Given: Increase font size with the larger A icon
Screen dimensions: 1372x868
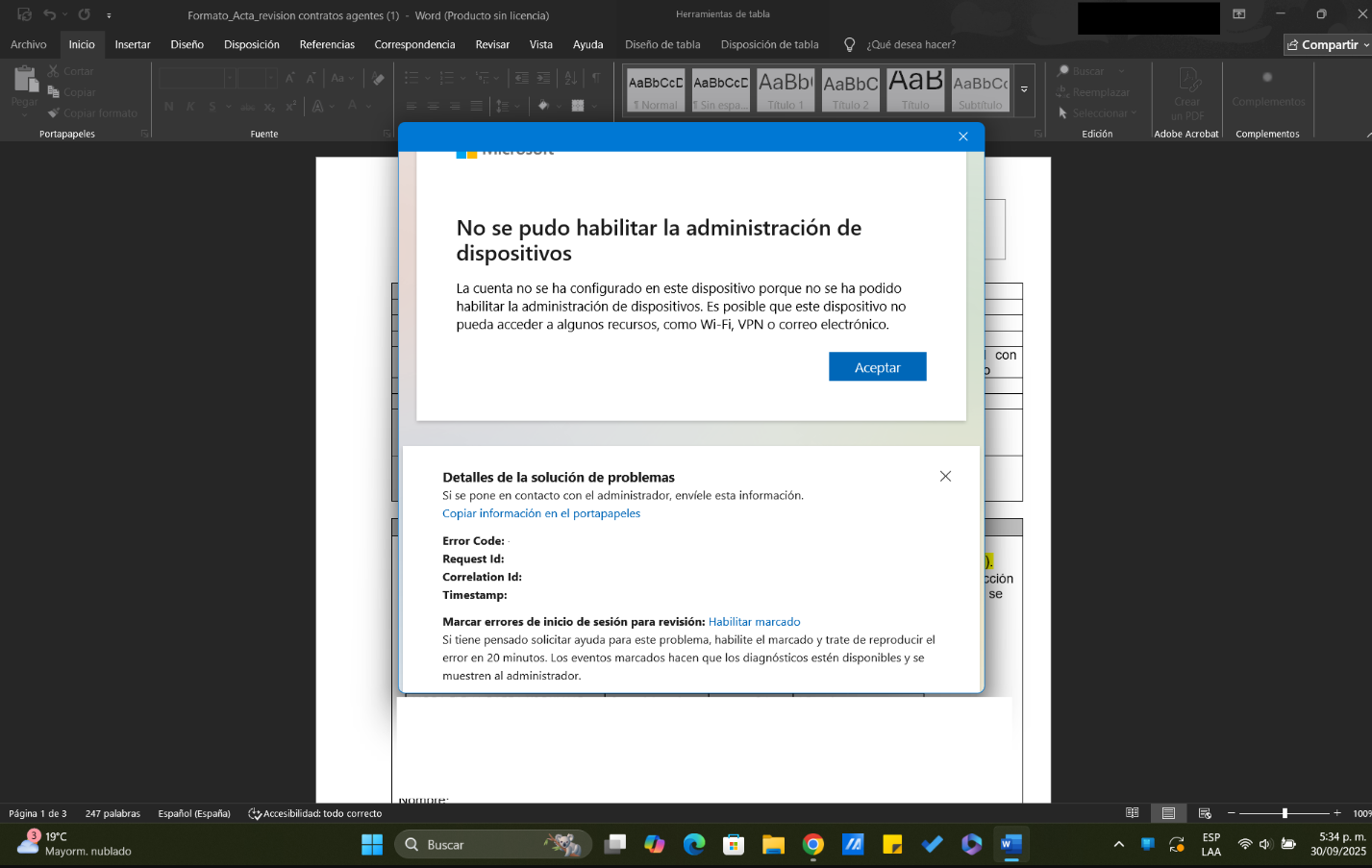Looking at the screenshot, I should 289,78.
